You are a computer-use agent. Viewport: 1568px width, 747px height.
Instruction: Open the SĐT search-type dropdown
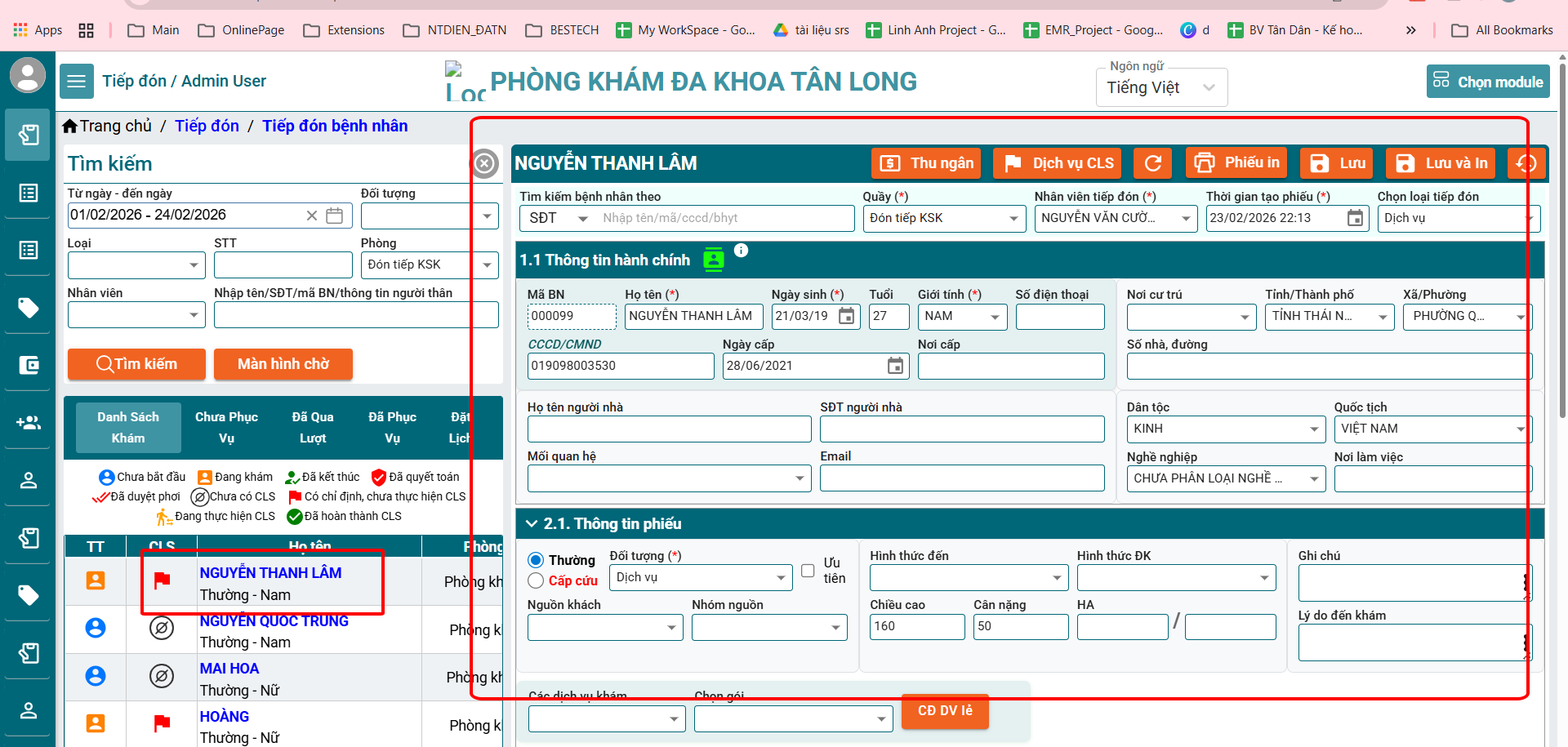pyautogui.click(x=559, y=219)
